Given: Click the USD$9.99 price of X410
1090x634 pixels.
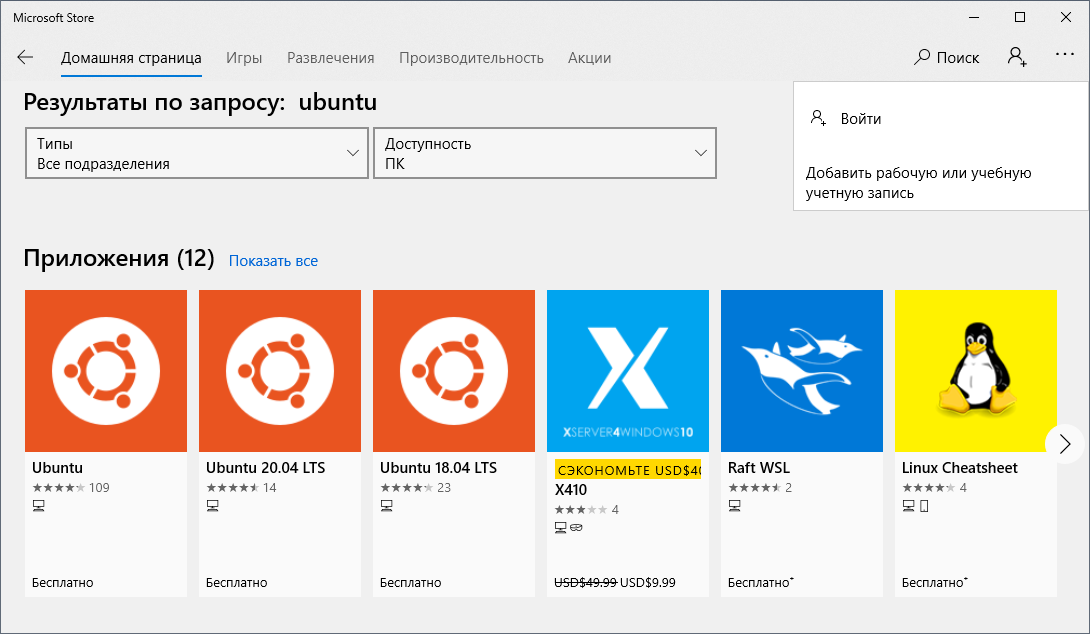Looking at the screenshot, I should pyautogui.click(x=648, y=583).
